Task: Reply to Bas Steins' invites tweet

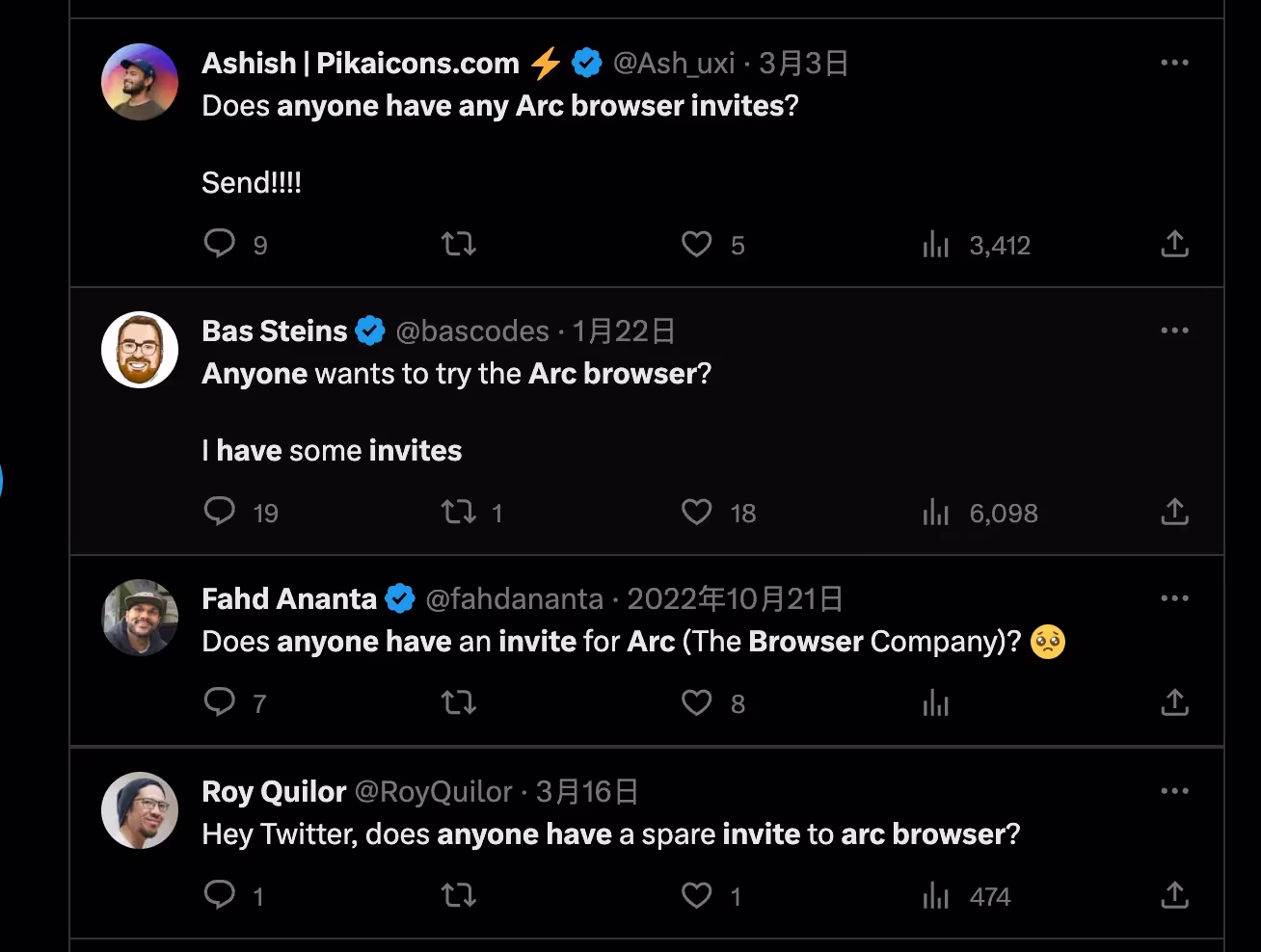Action: 220,511
